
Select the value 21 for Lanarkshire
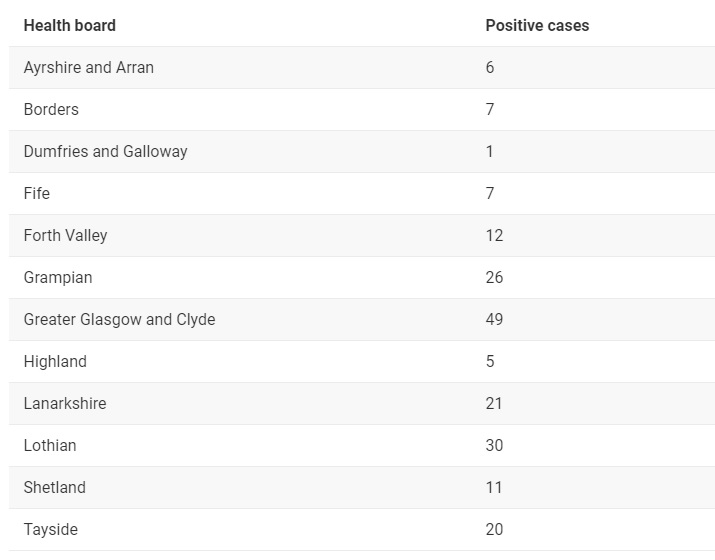494,404
